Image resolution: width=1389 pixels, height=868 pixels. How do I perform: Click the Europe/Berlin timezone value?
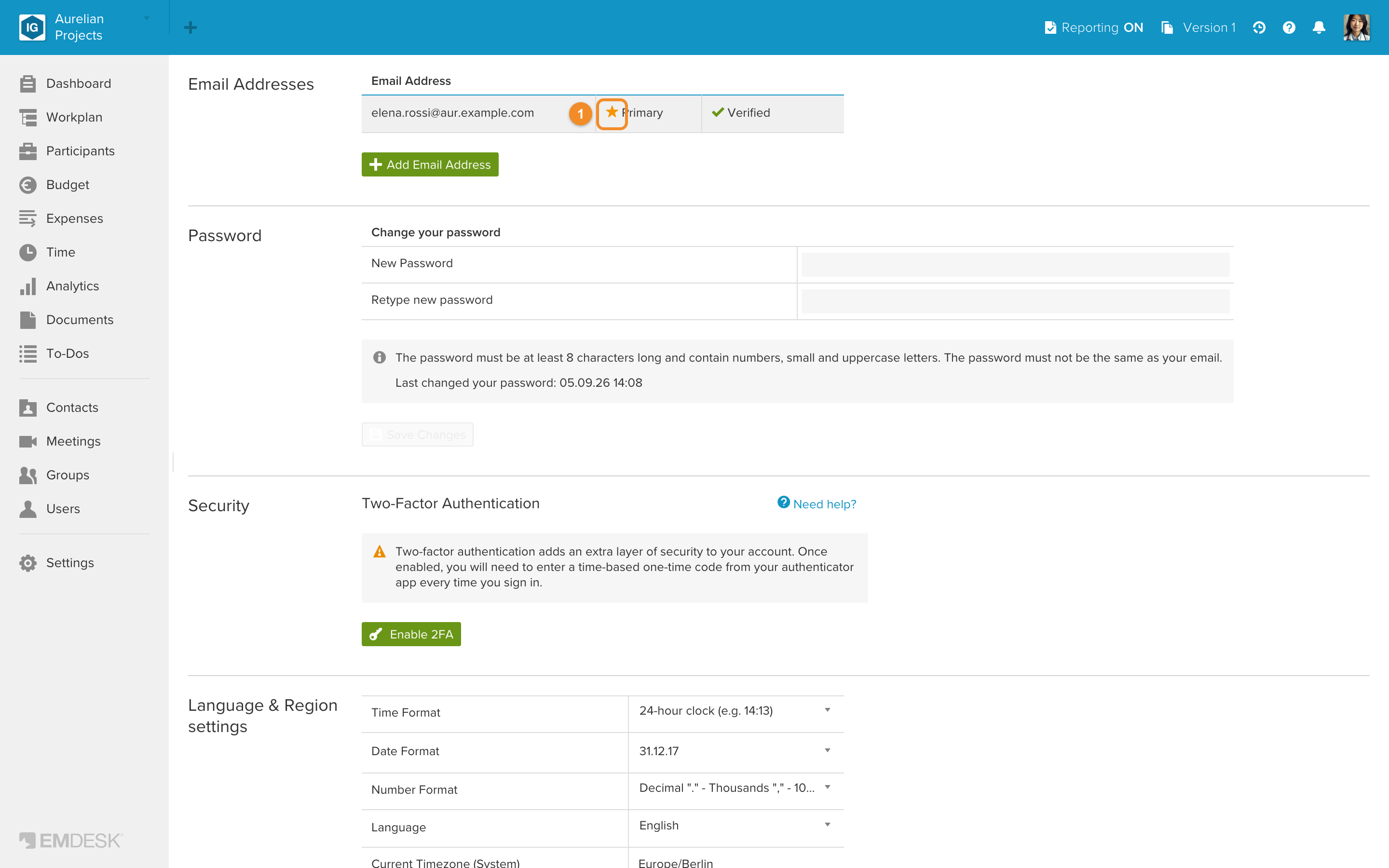676,863
